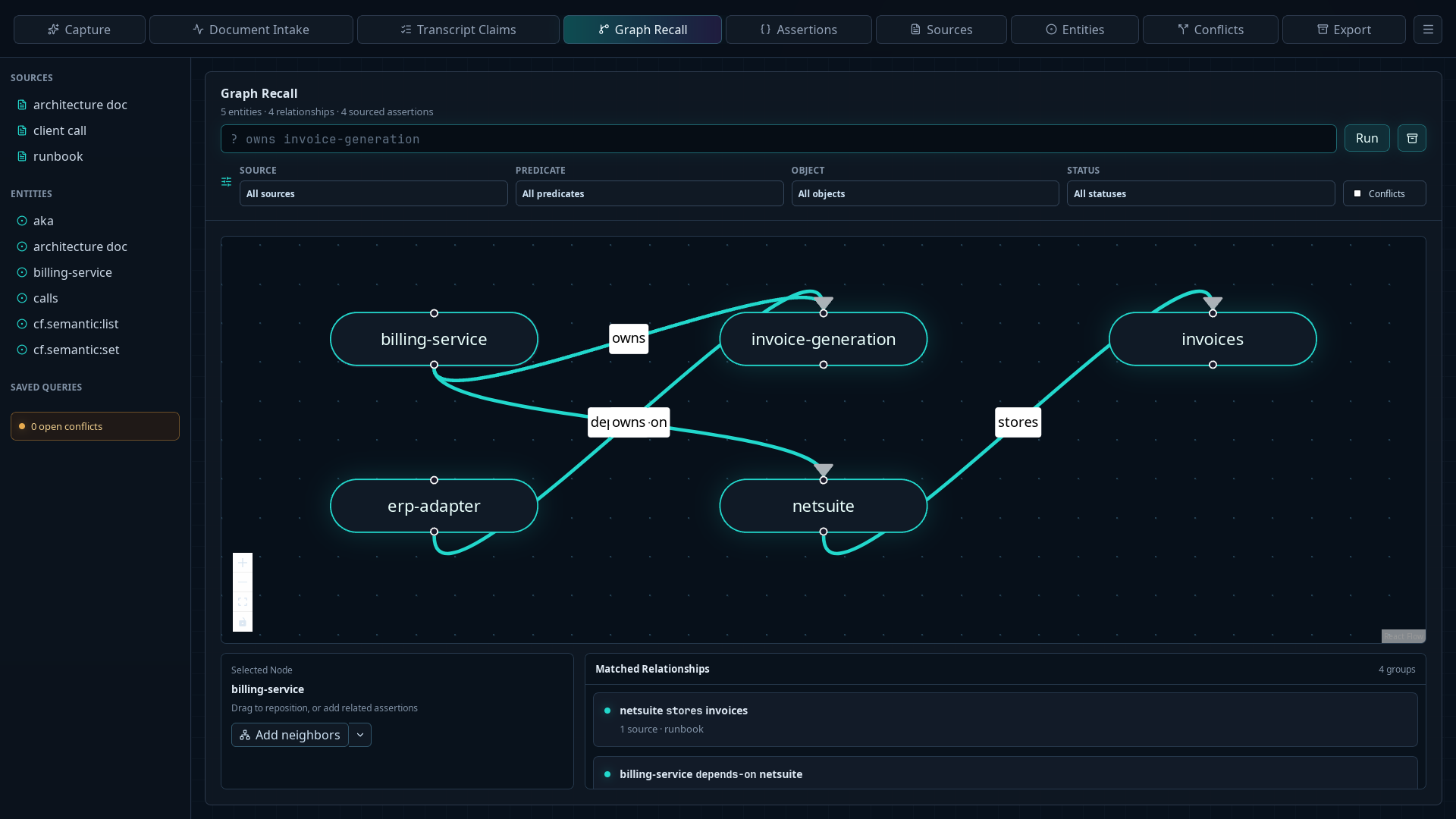Screen dimensions: 1456x819
Task: Open the 0 open conflicts badge
Action: click(x=95, y=426)
